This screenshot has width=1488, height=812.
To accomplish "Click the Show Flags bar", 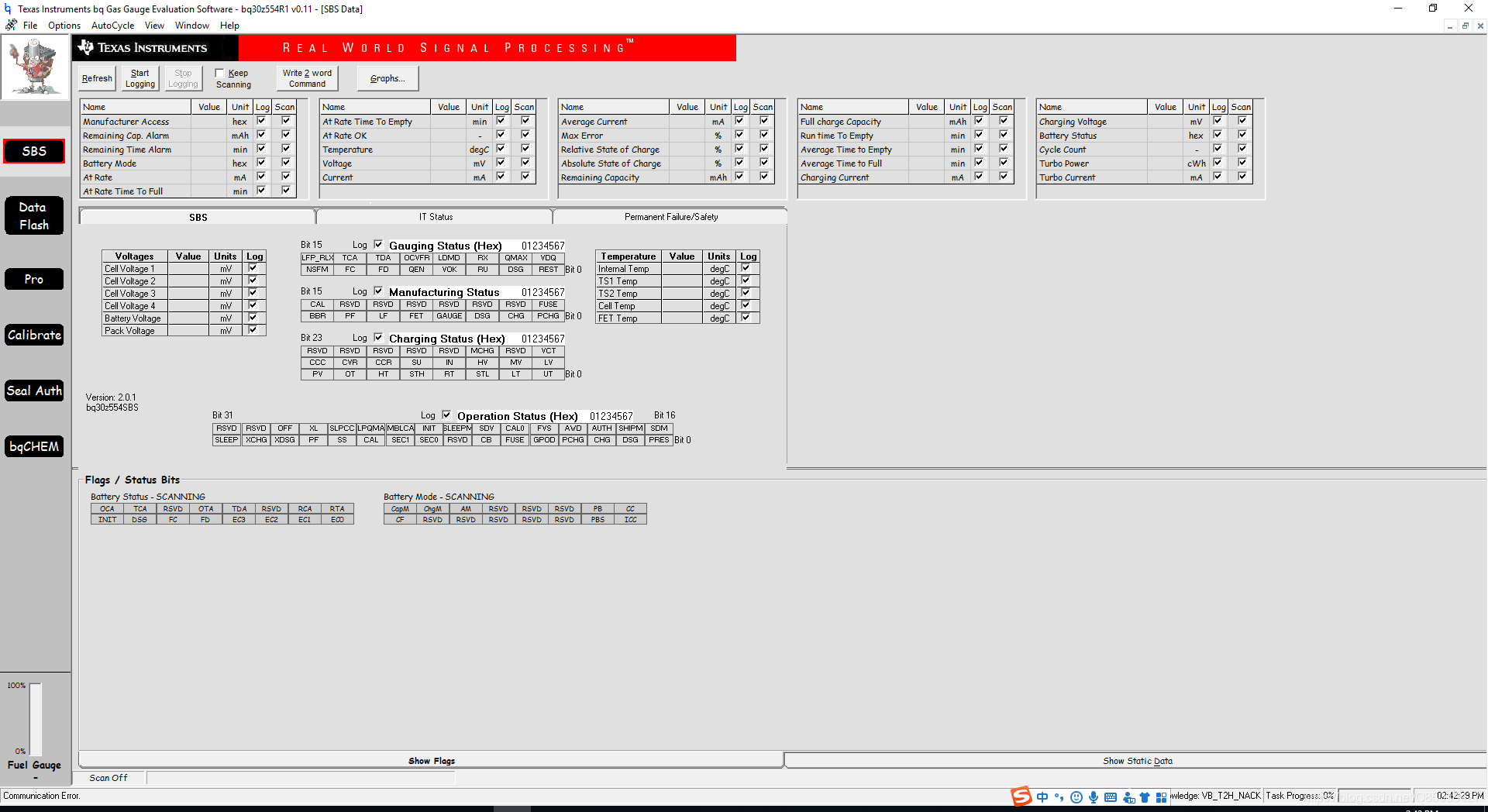I will (431, 760).
